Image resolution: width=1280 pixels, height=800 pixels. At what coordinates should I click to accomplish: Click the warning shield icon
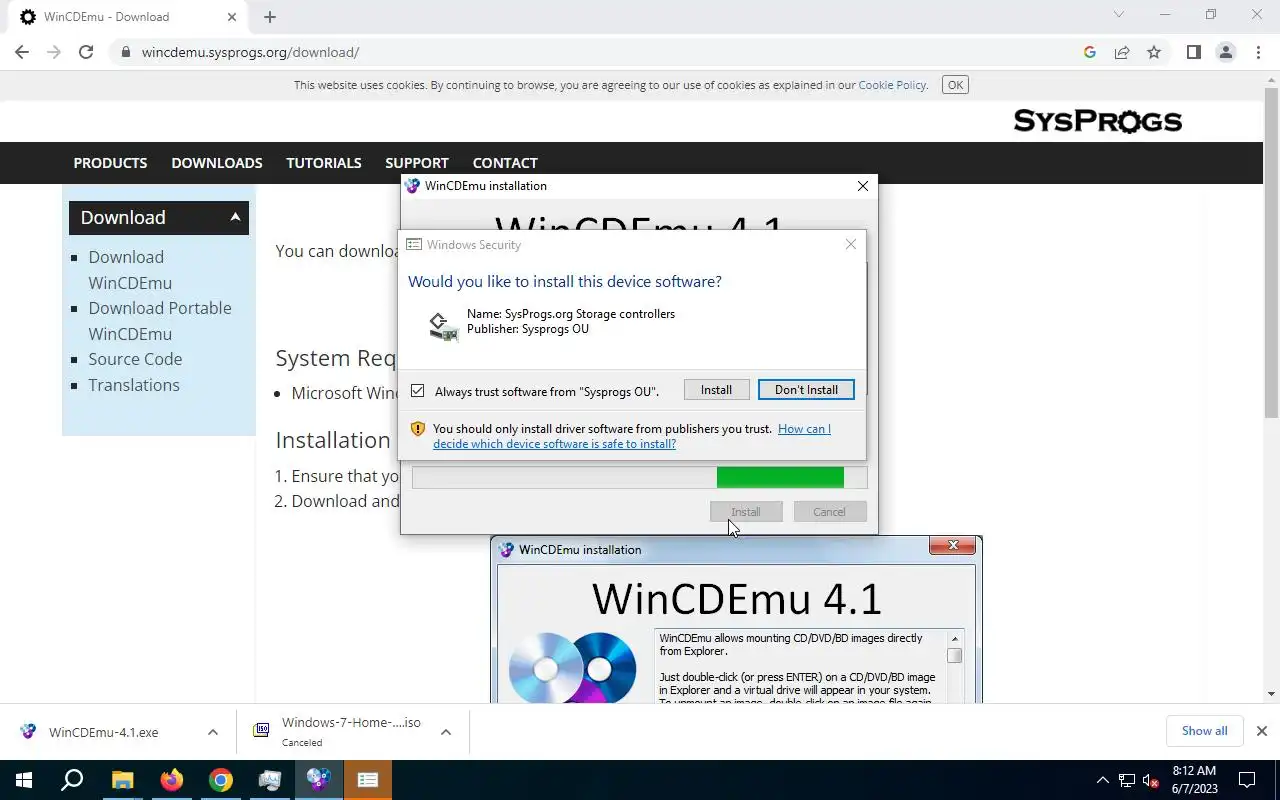[418, 429]
